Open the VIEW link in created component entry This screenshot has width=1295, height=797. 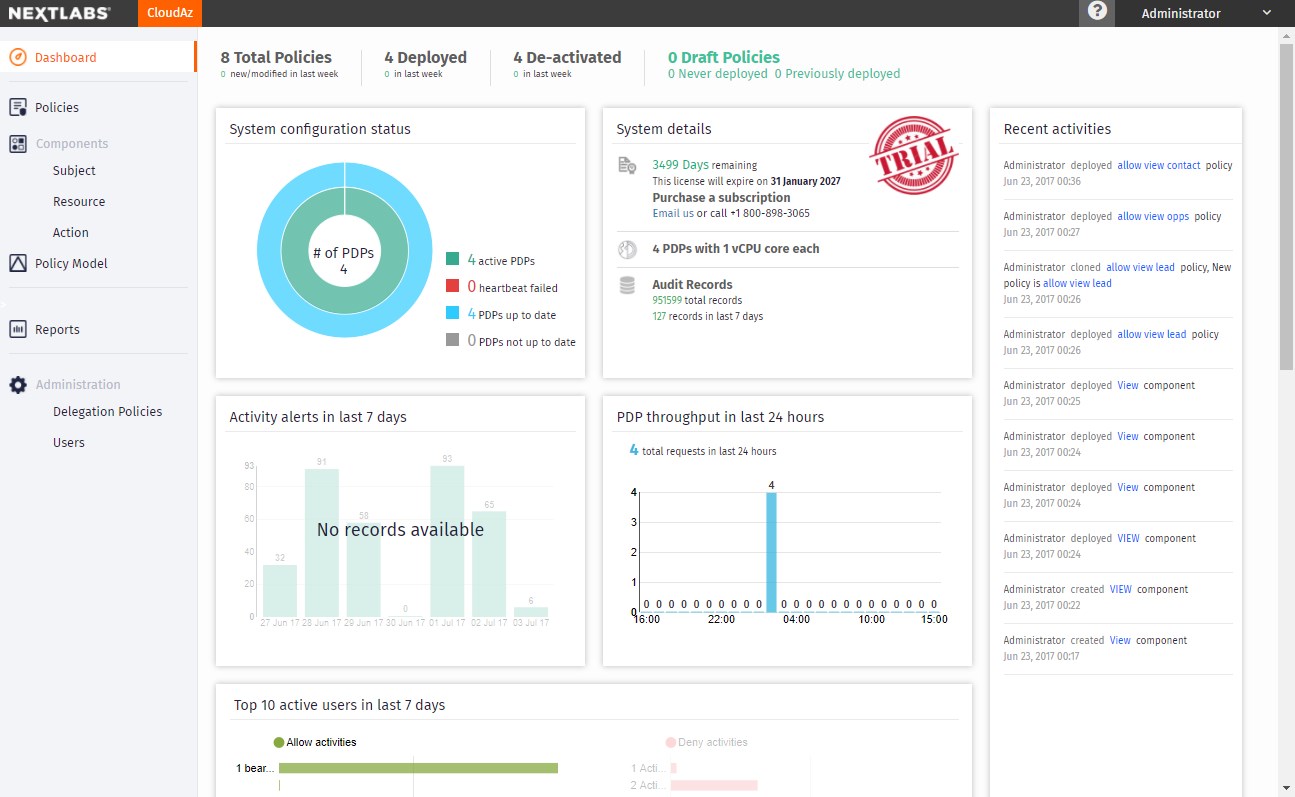pyautogui.click(x=1121, y=590)
